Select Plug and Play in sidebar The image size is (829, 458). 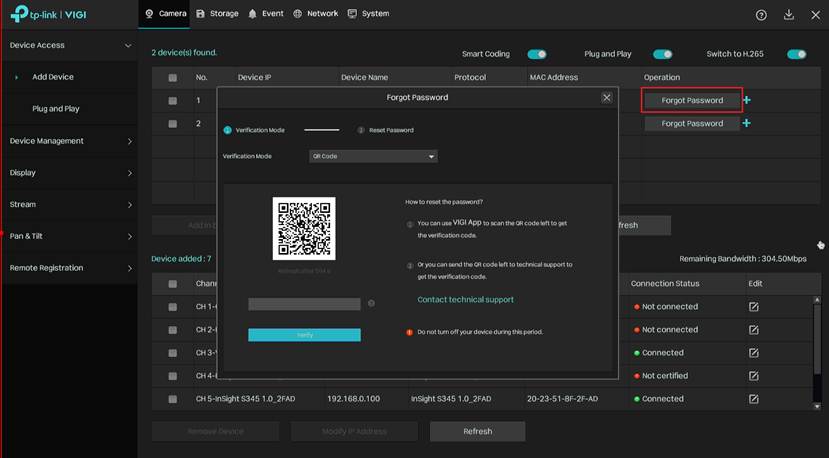pos(56,109)
